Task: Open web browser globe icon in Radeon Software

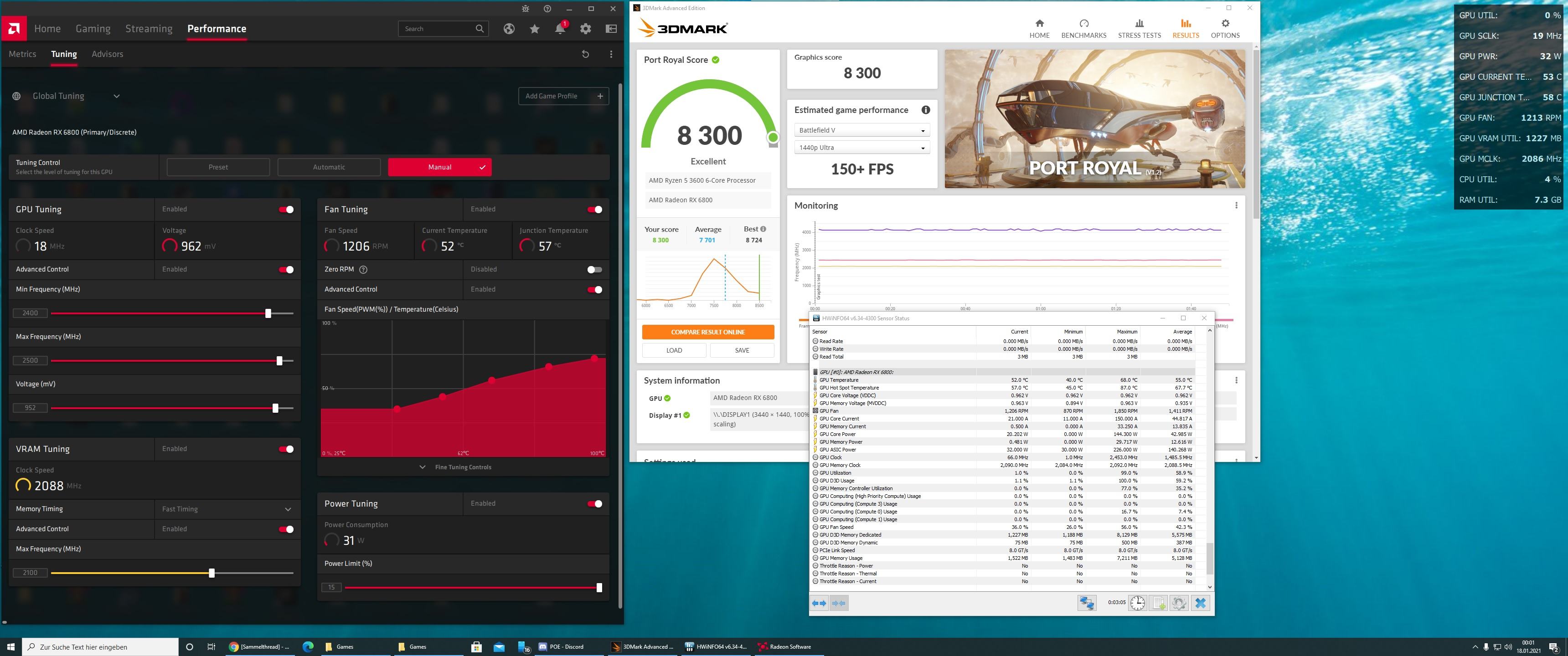Action: [x=509, y=29]
